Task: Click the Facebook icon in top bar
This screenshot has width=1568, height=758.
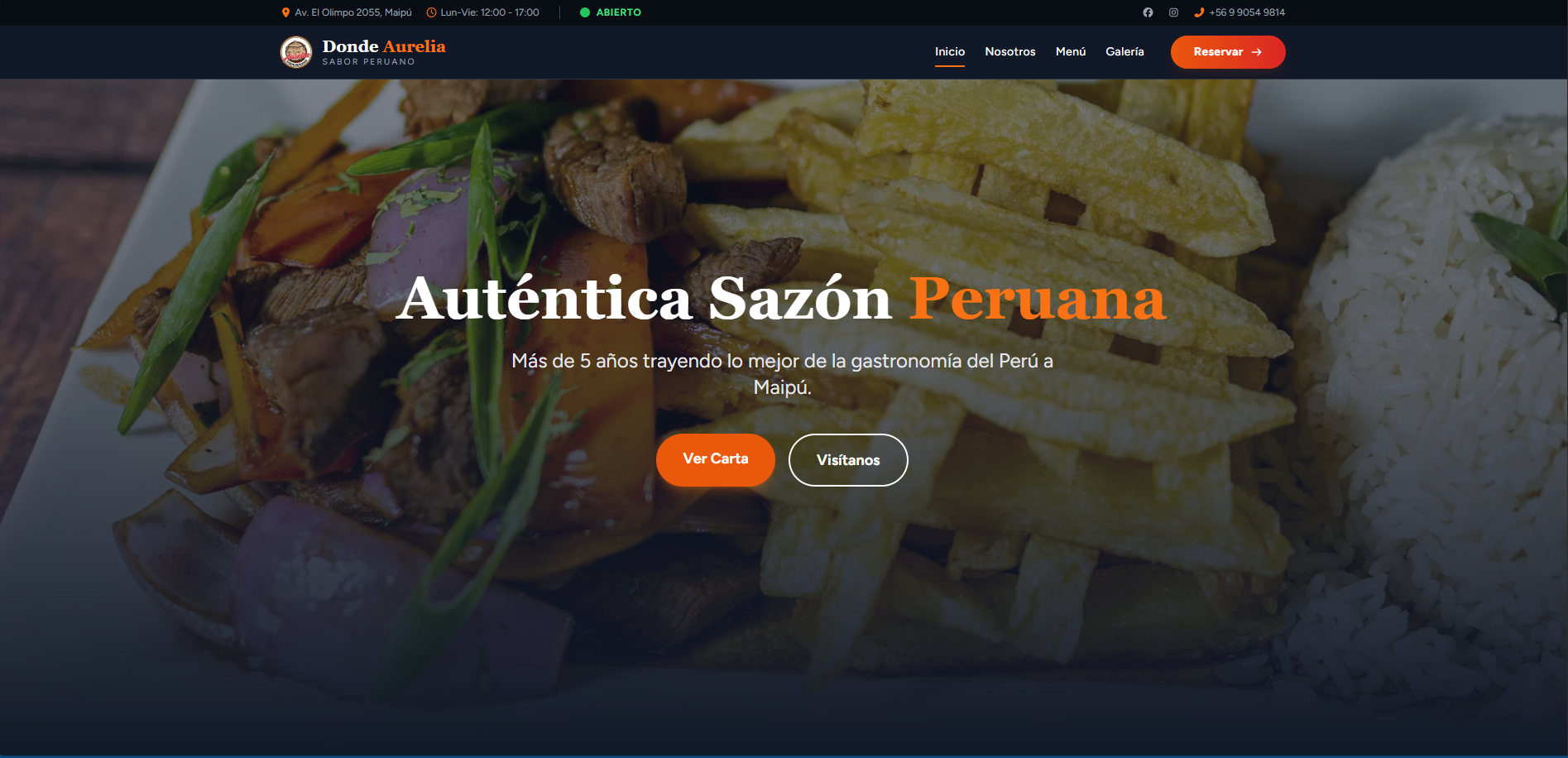Action: coord(1148,12)
